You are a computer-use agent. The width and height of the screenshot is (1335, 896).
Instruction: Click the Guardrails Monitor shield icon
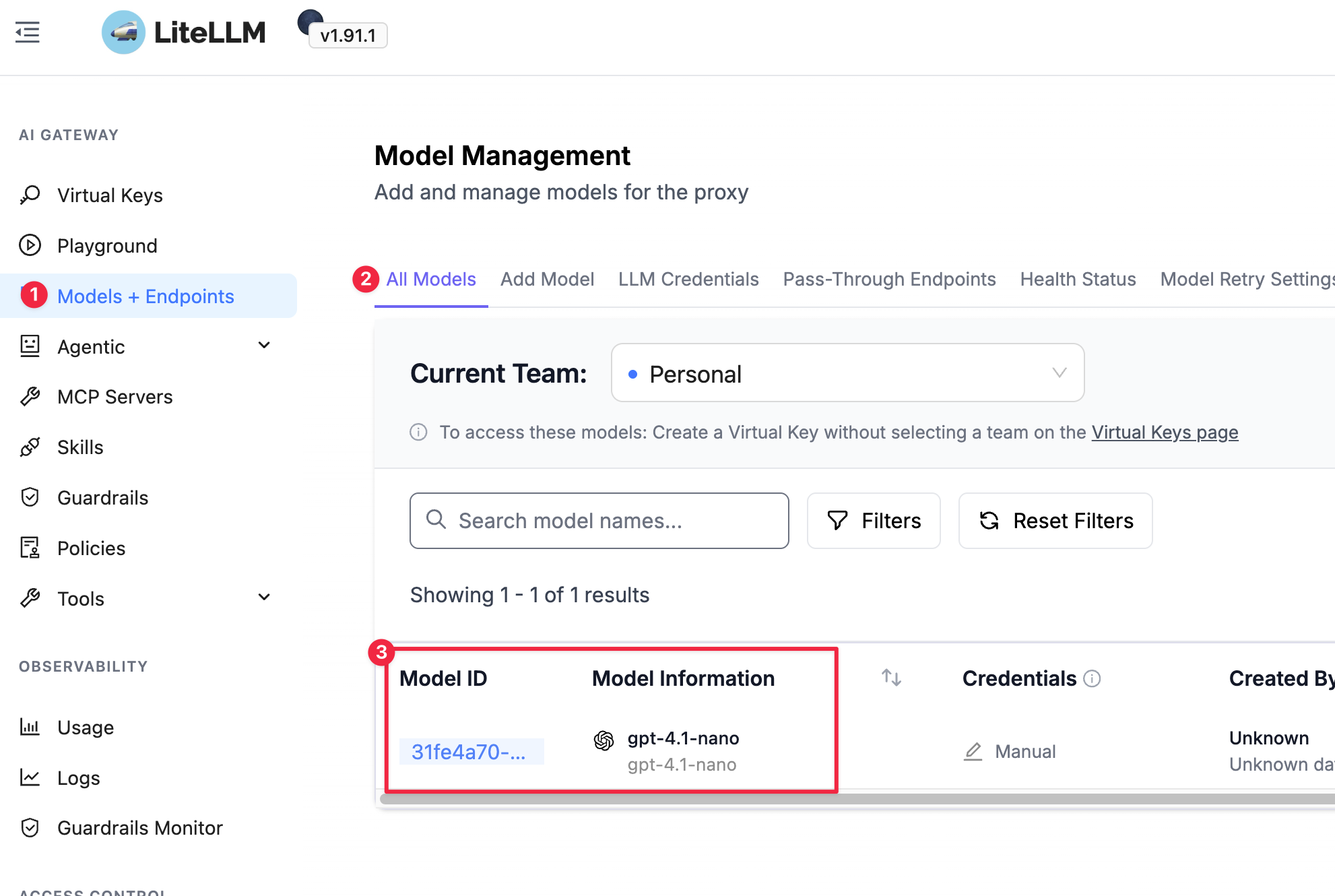(x=30, y=828)
